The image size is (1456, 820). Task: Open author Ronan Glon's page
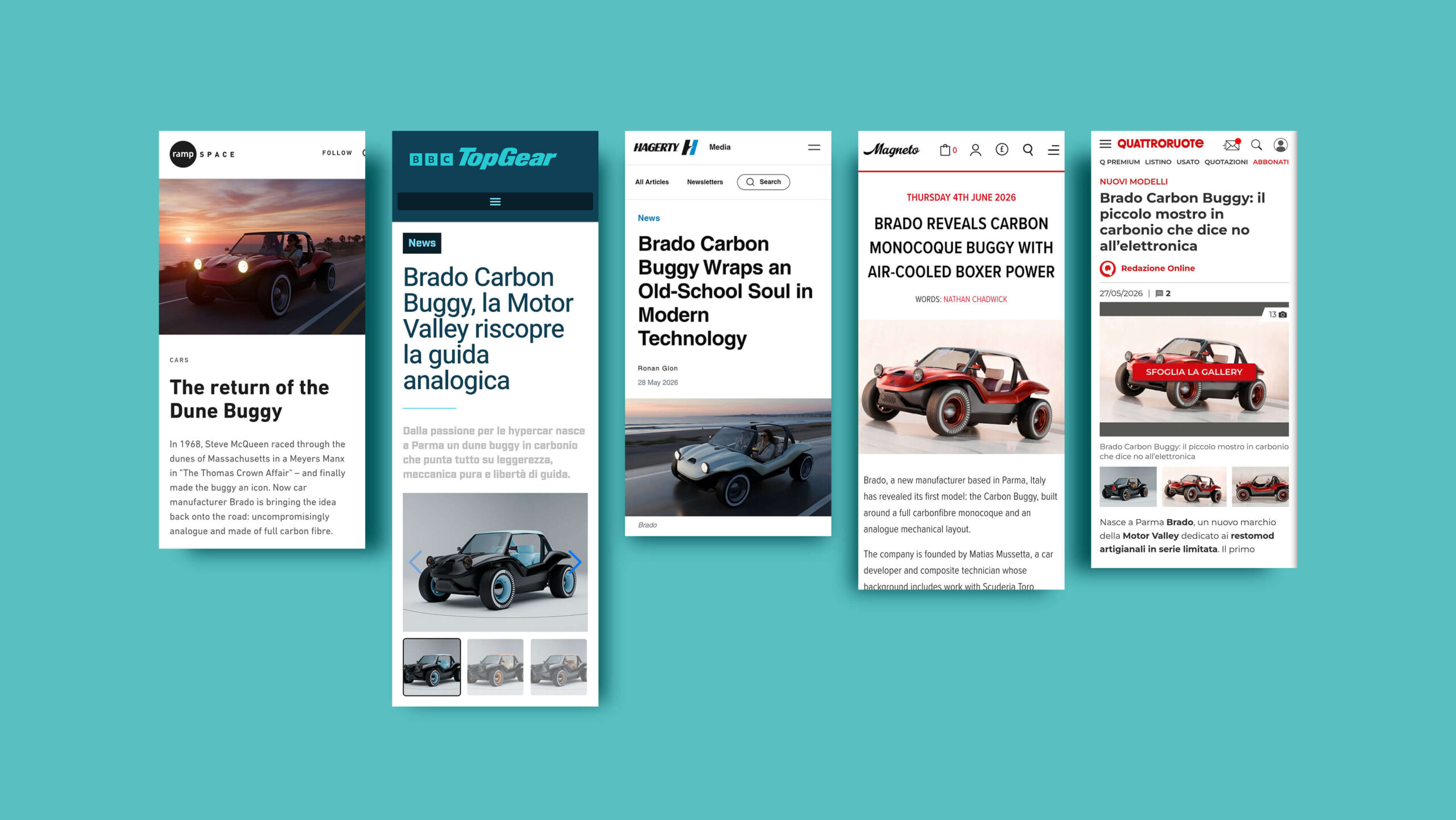pos(657,368)
